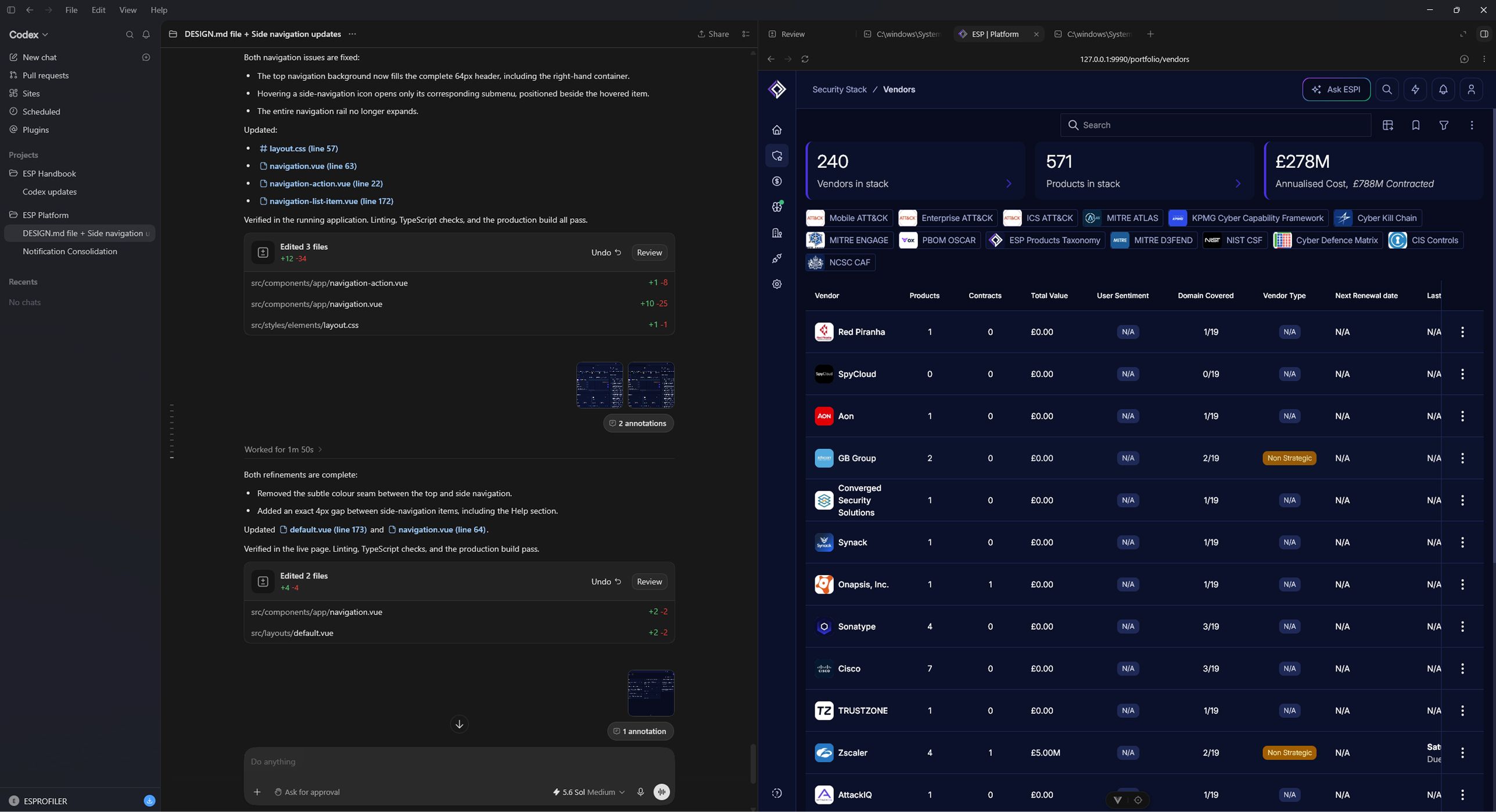Activate microphone dictation
Image resolution: width=1496 pixels, height=812 pixels.
tap(640, 792)
